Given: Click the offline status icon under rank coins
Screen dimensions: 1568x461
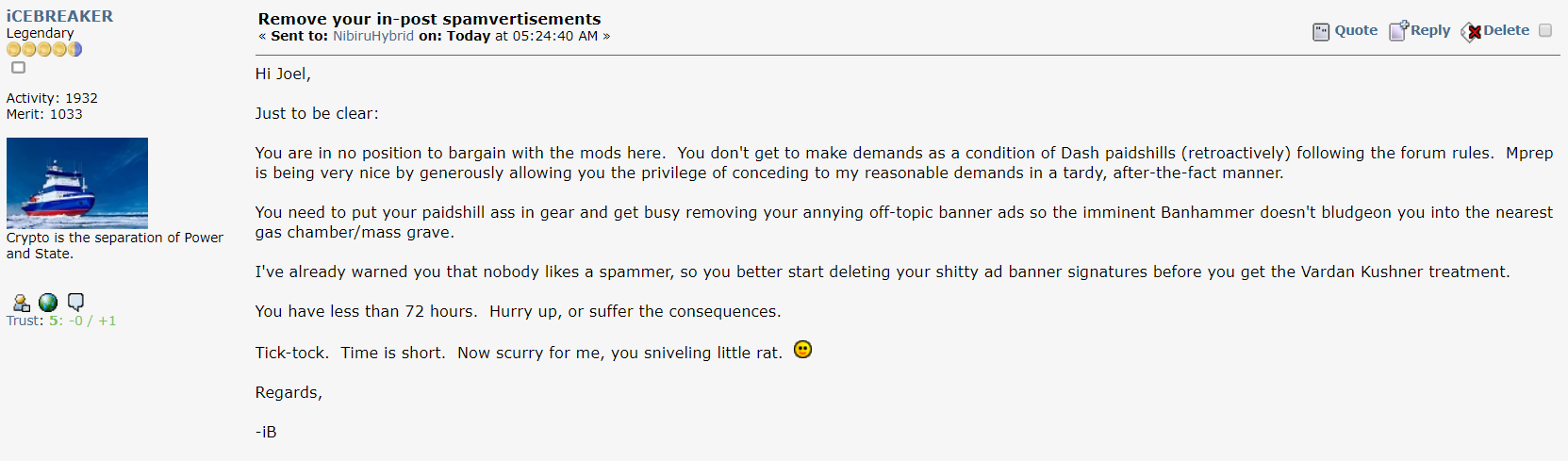Looking at the screenshot, I should pyautogui.click(x=18, y=67).
